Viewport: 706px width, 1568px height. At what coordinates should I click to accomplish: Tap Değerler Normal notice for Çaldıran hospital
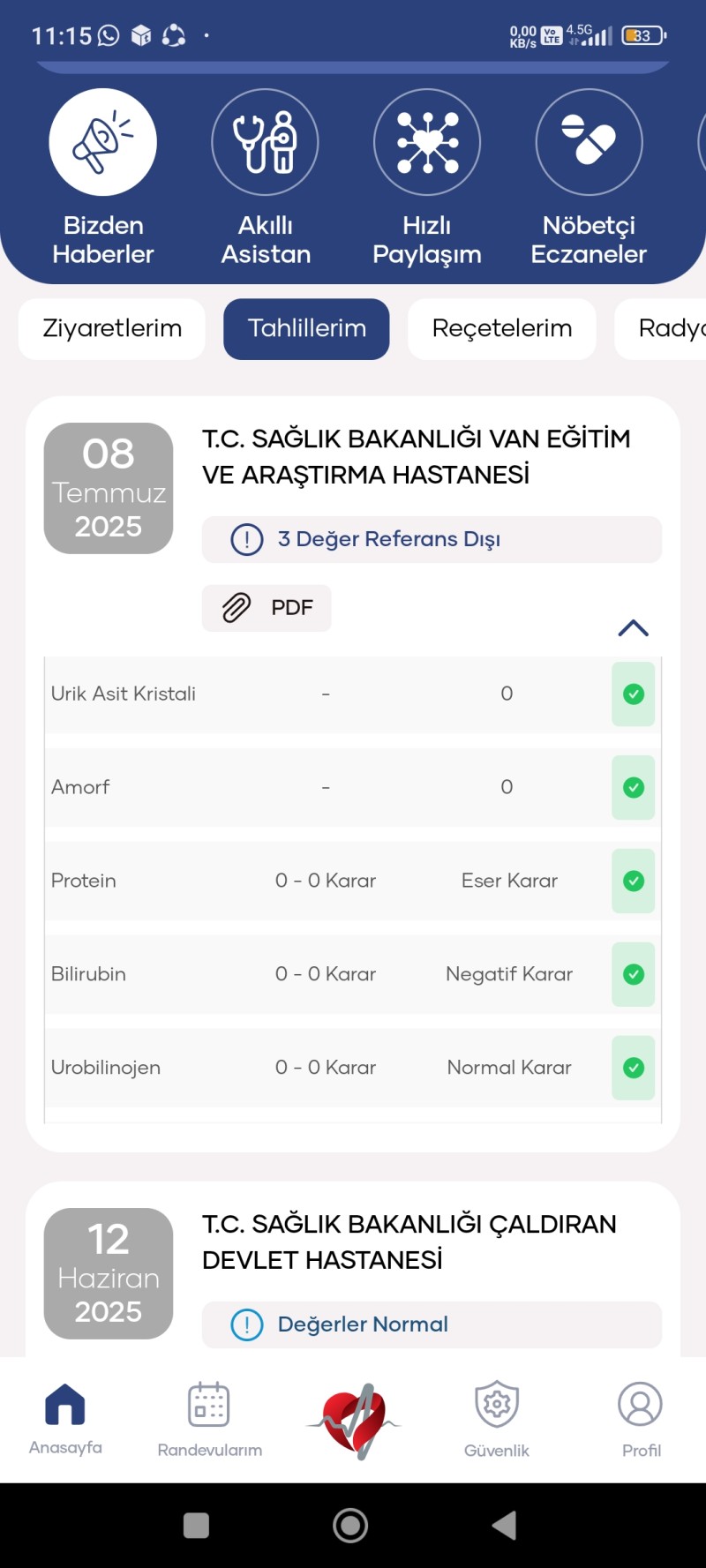click(x=432, y=1324)
